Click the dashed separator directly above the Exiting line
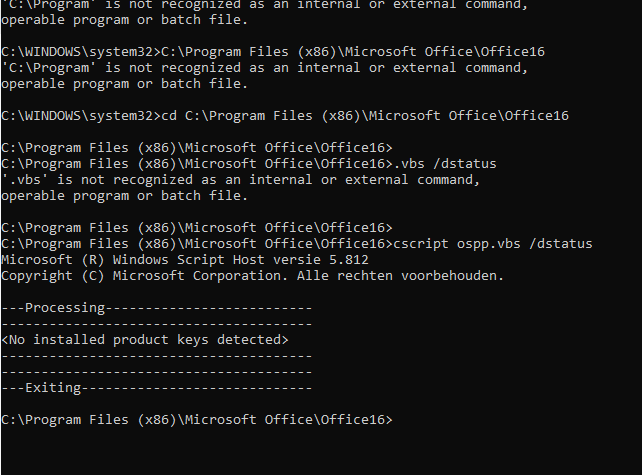This screenshot has height=475, width=642. coord(157,372)
